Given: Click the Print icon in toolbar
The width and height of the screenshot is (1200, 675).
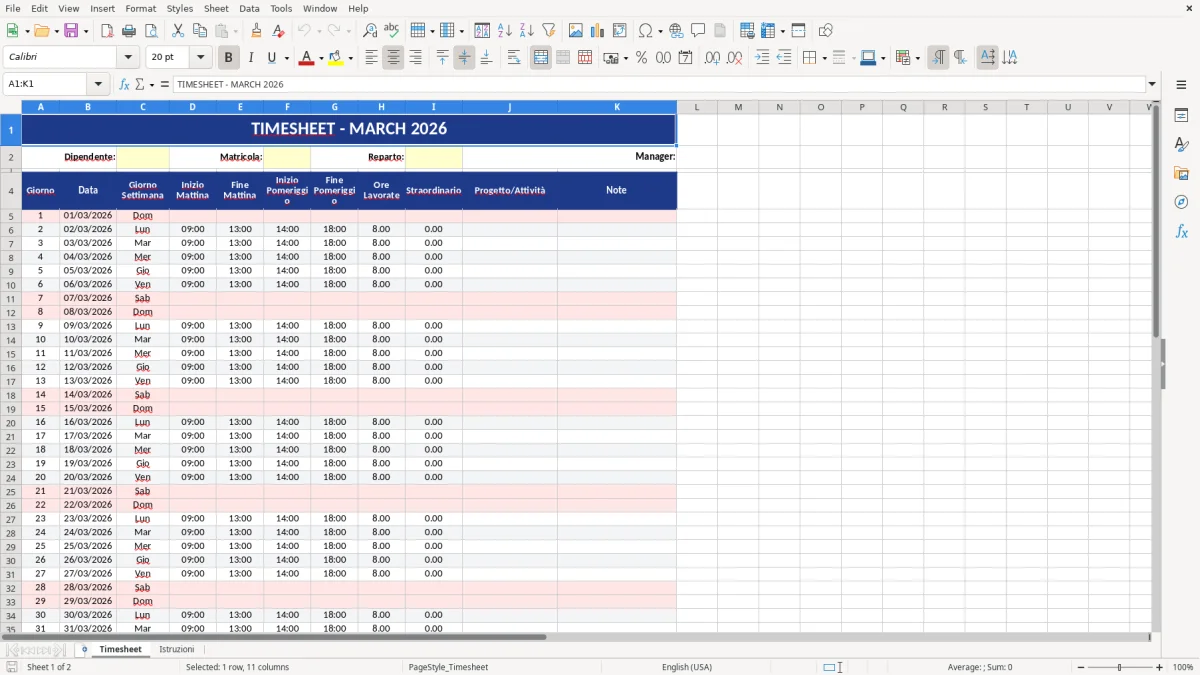Looking at the screenshot, I should coord(129,31).
